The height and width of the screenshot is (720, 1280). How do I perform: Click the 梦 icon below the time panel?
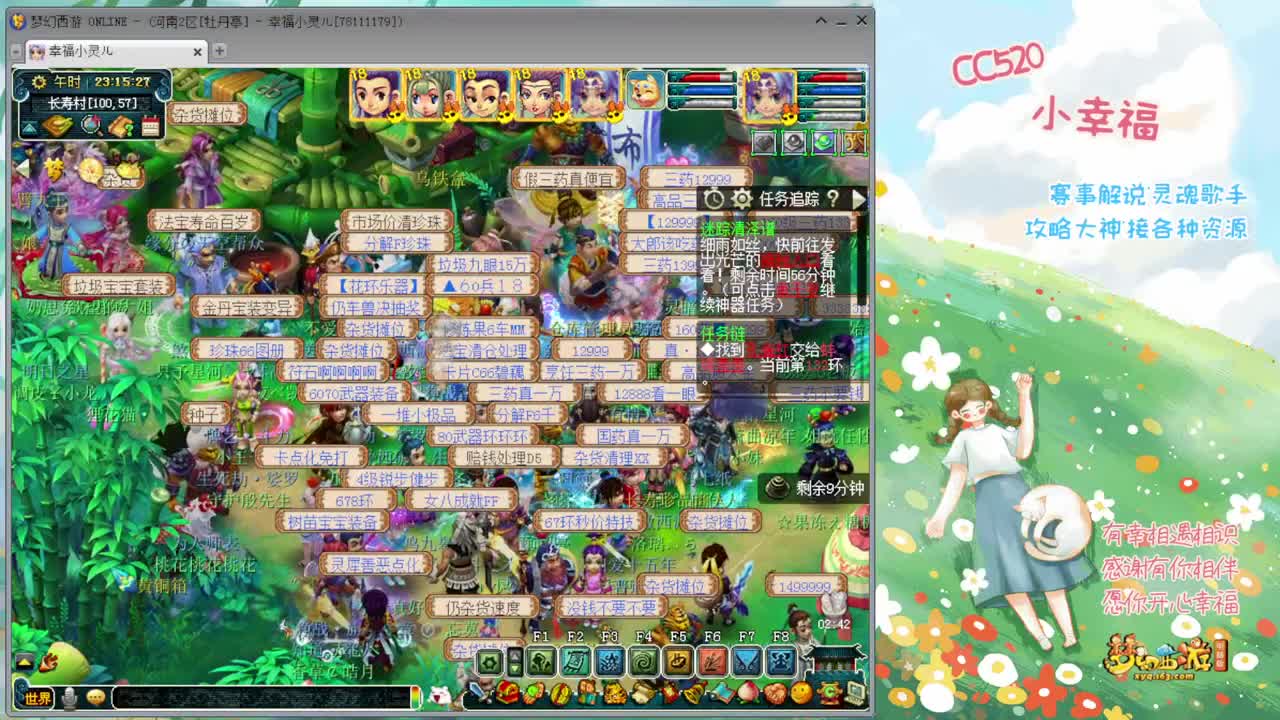(x=53, y=168)
